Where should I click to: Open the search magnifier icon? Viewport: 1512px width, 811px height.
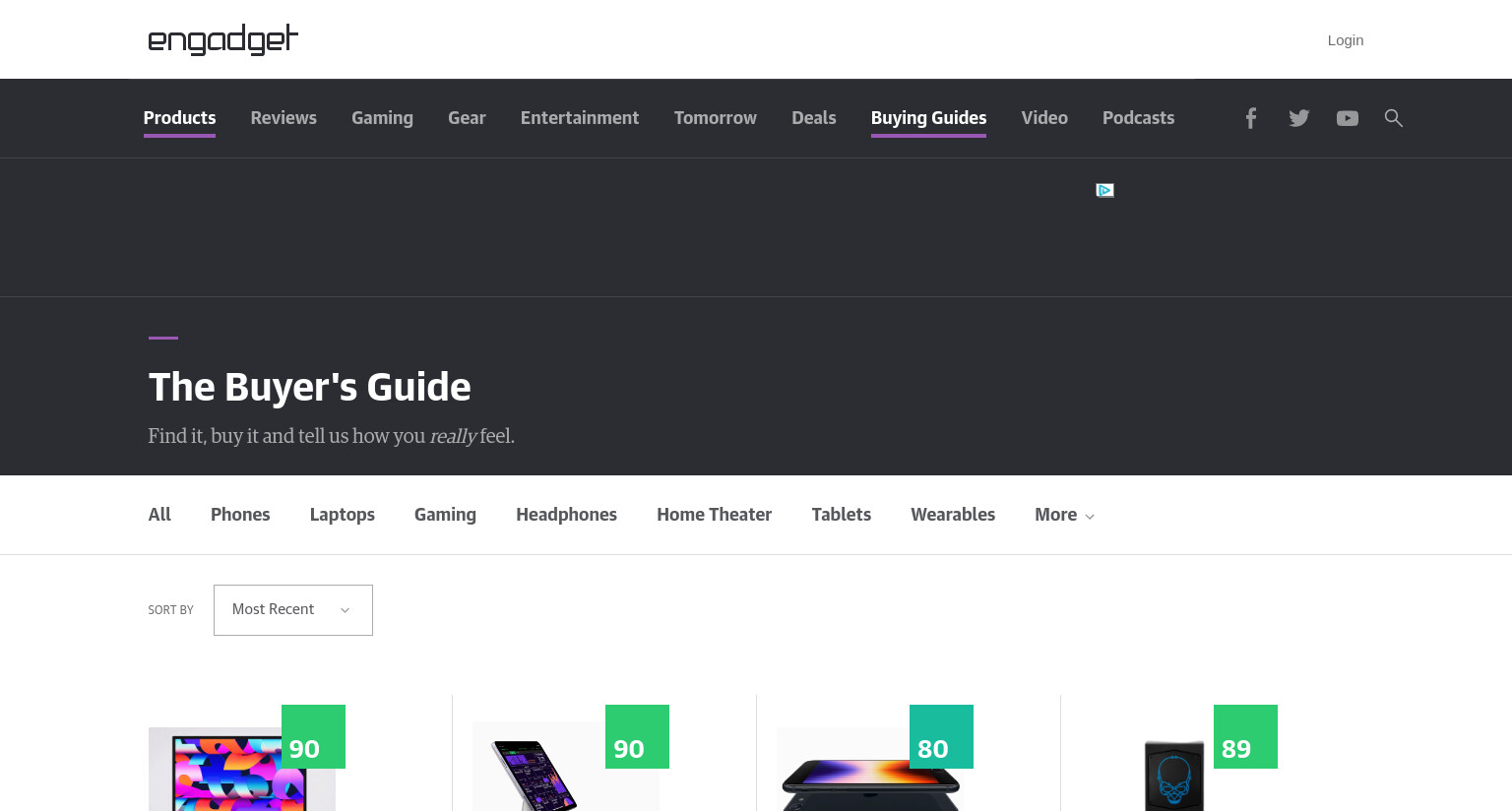click(1394, 118)
